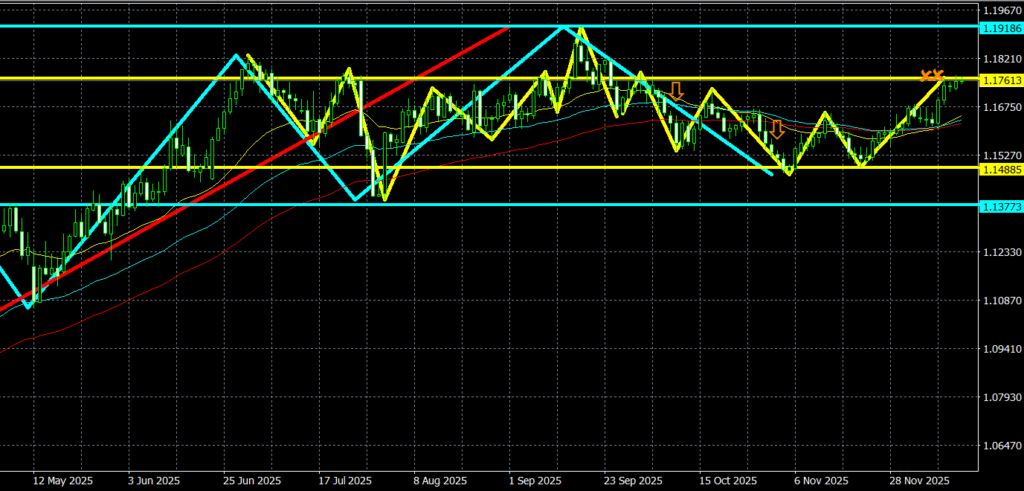Image resolution: width=1024 pixels, height=491 pixels.
Task: Click the left orange X marker
Action: (x=926, y=76)
